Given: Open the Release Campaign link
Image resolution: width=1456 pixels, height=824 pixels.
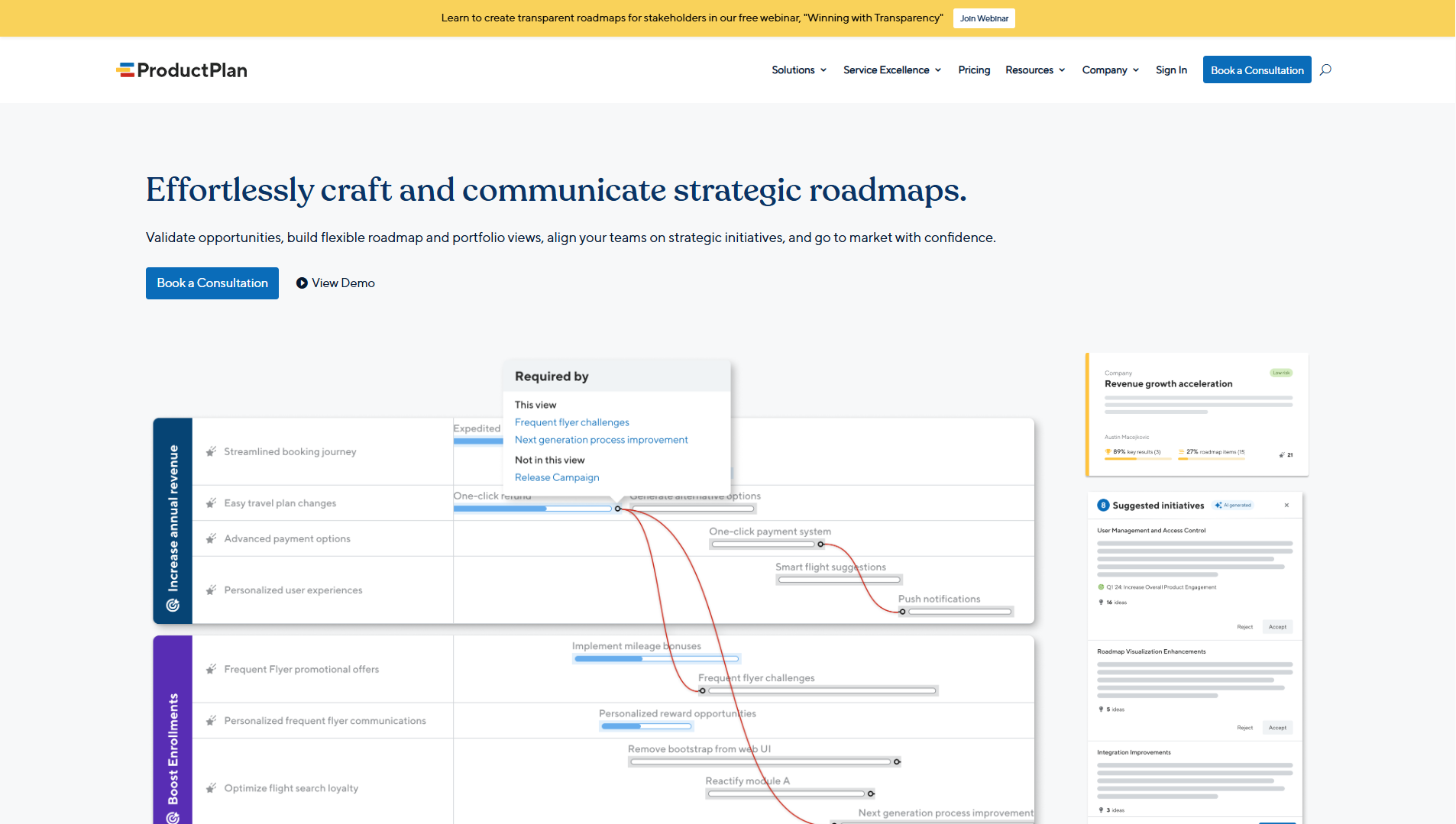Looking at the screenshot, I should (557, 477).
